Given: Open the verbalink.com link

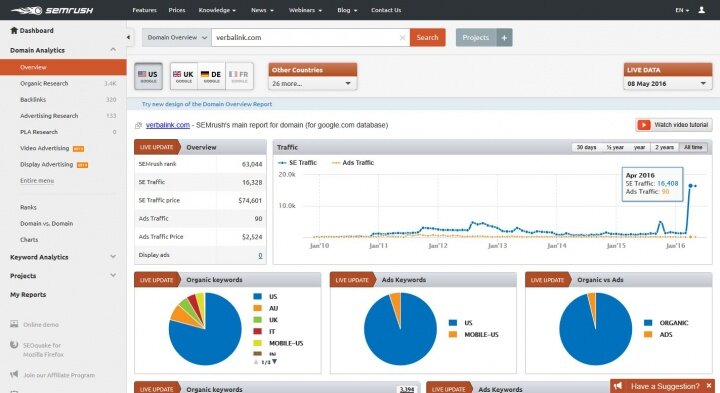Looking at the screenshot, I should (x=168, y=125).
